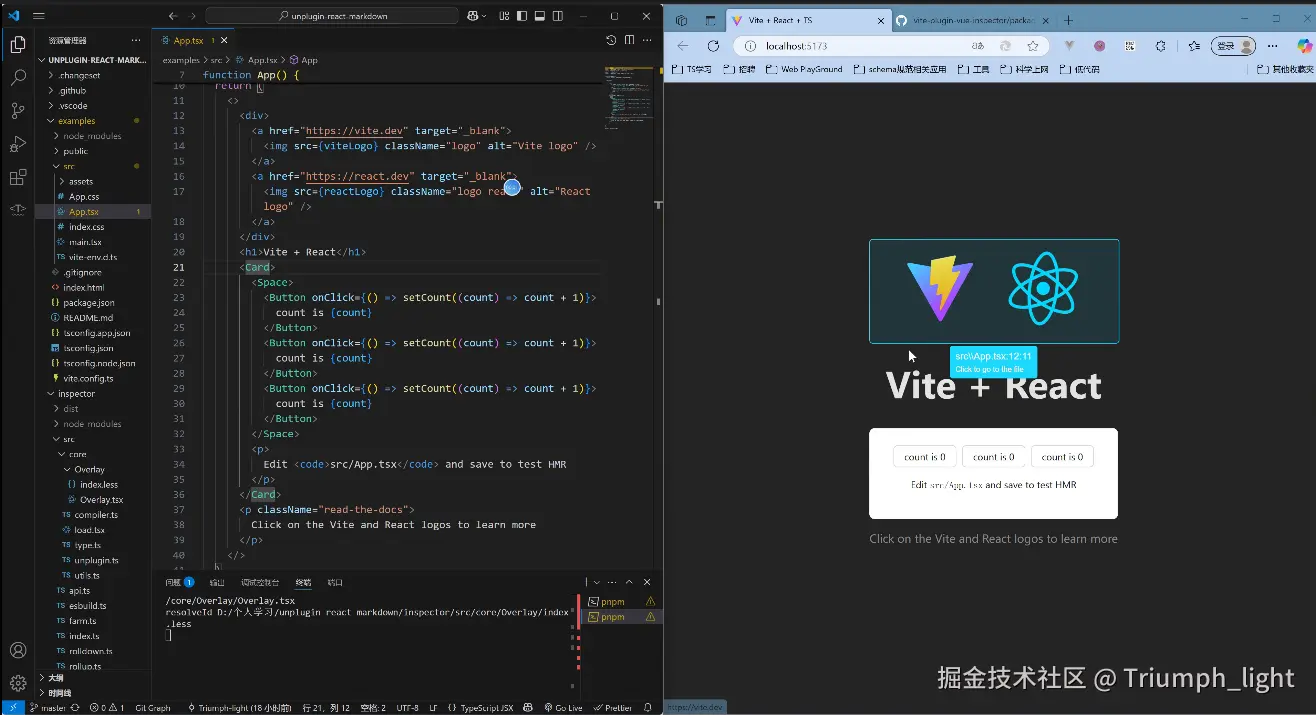This screenshot has height=715, width=1316.
Task: Select the first pnpm terminal entry
Action: click(620, 601)
